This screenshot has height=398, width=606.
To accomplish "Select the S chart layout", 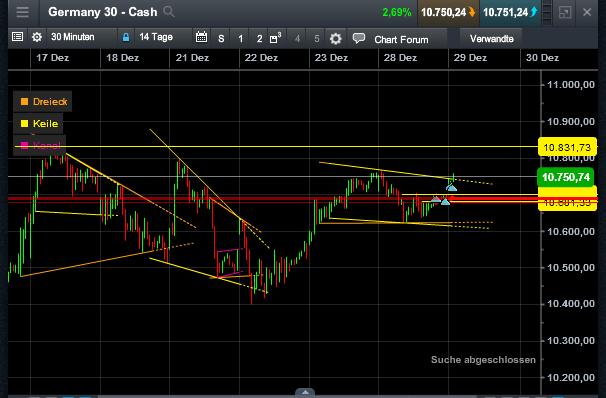I will 221,38.
